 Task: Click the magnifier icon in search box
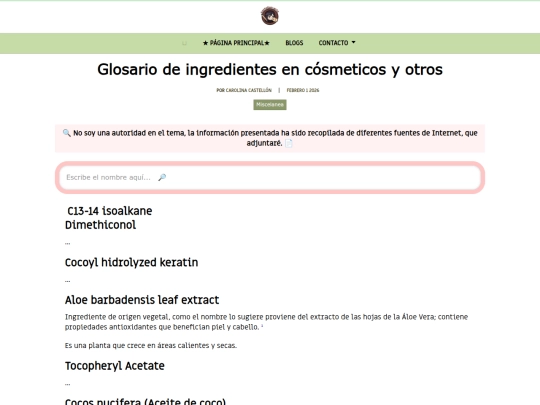coord(162,177)
